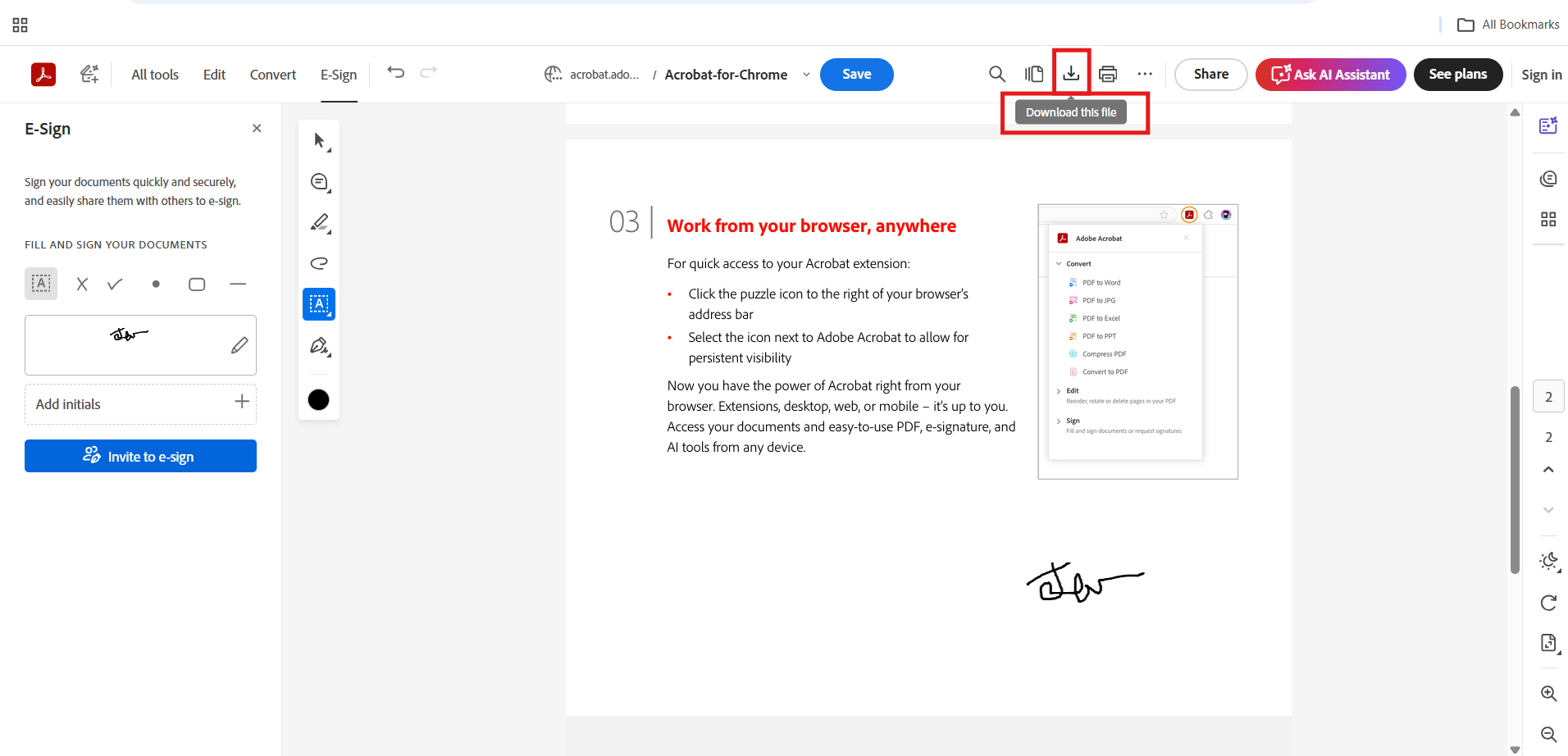
Task: Open the page display document icon
Action: 1548,643
